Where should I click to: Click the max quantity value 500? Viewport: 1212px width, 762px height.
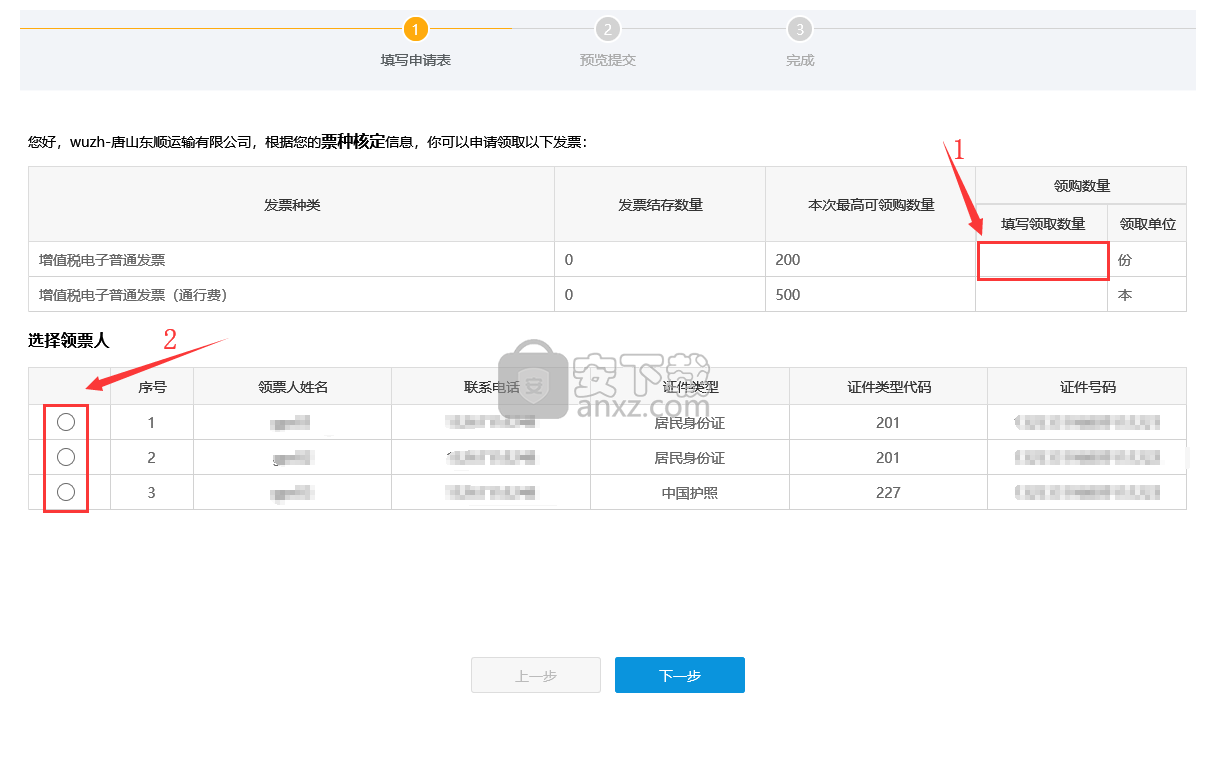click(x=788, y=295)
